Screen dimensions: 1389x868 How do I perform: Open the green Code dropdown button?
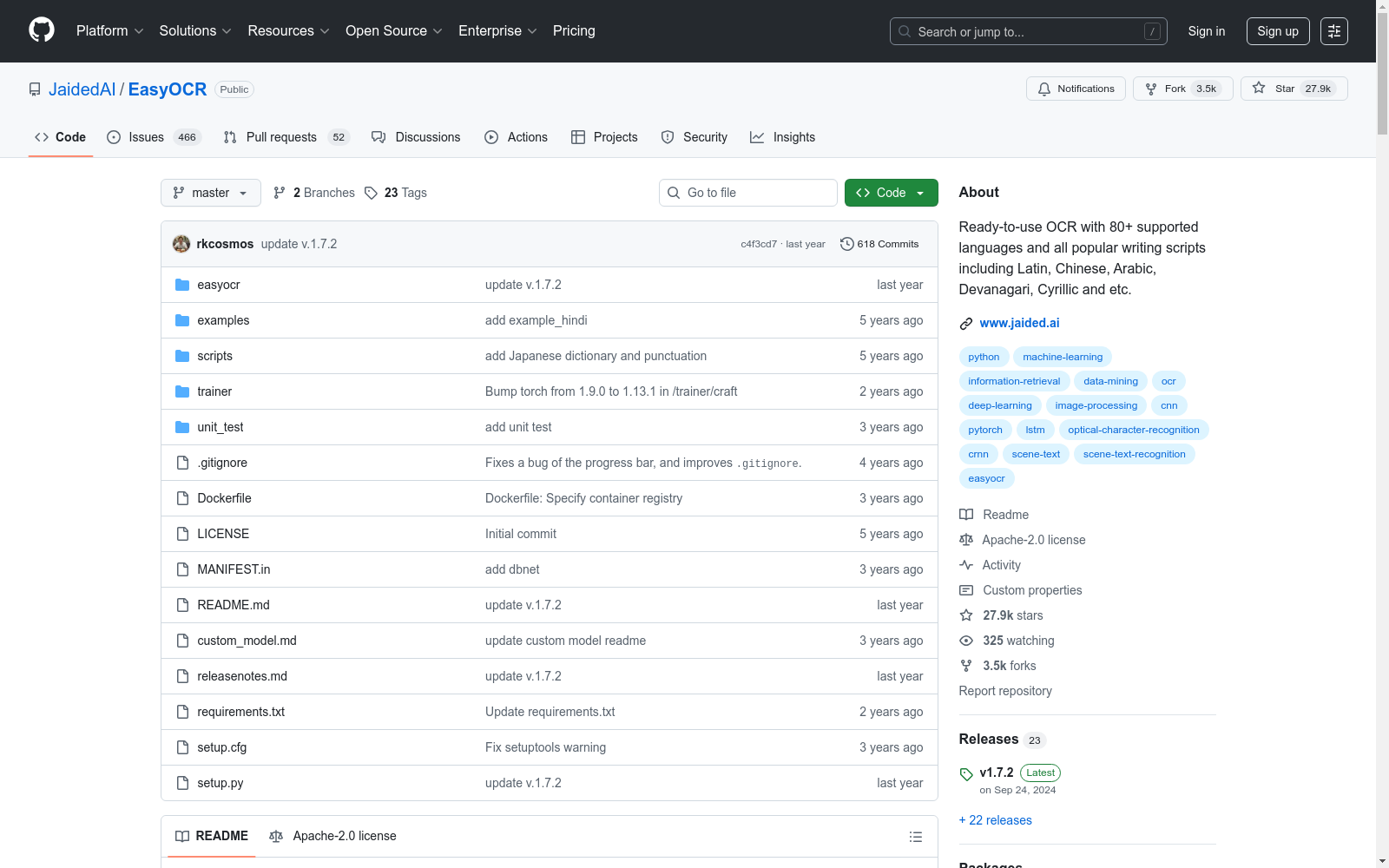tap(891, 193)
